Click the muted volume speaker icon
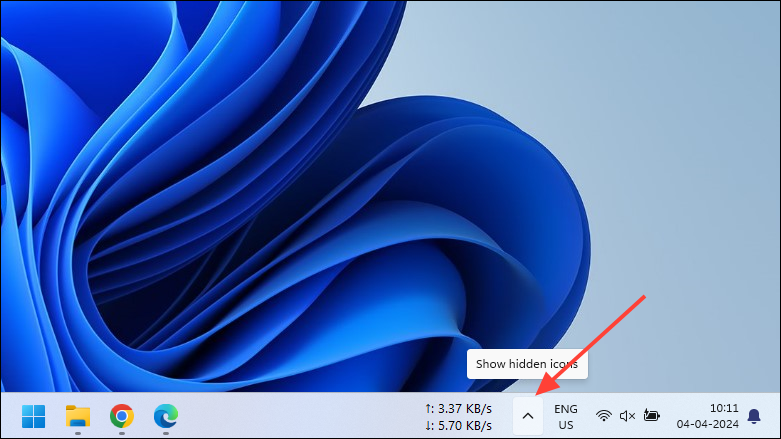The image size is (781, 439). [x=627, y=416]
